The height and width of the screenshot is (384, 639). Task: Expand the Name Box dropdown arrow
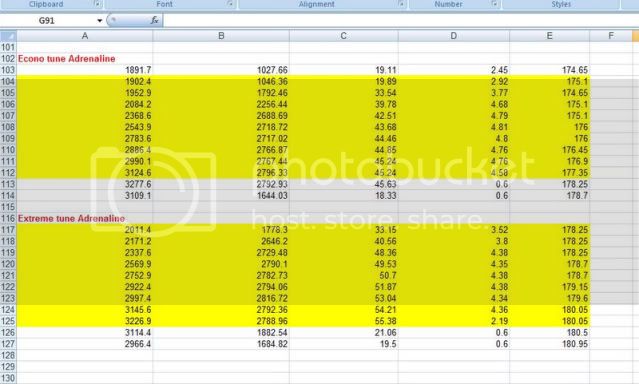coord(99,21)
